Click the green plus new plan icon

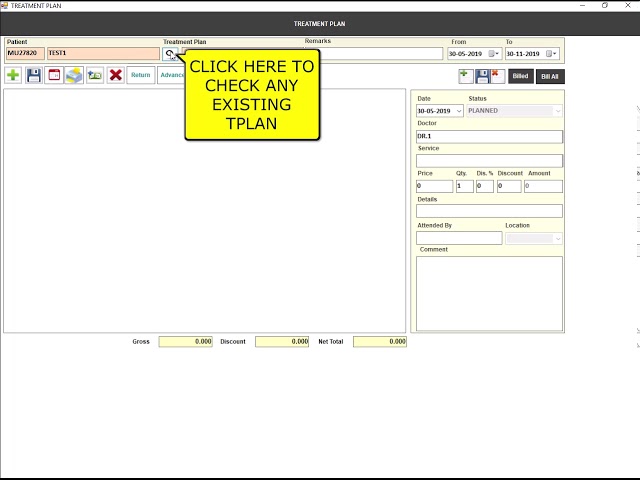tap(13, 75)
